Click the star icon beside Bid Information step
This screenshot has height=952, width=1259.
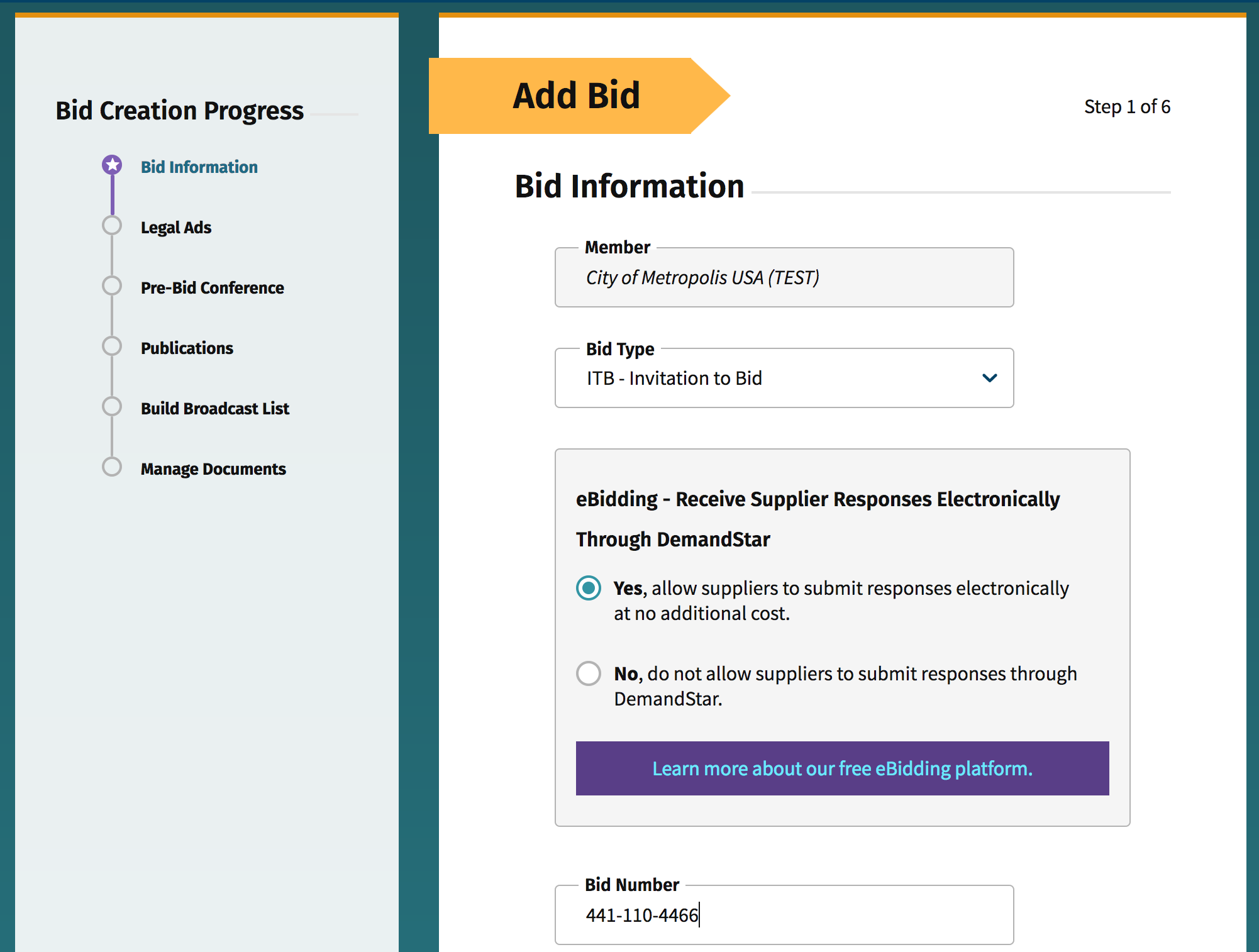point(112,164)
